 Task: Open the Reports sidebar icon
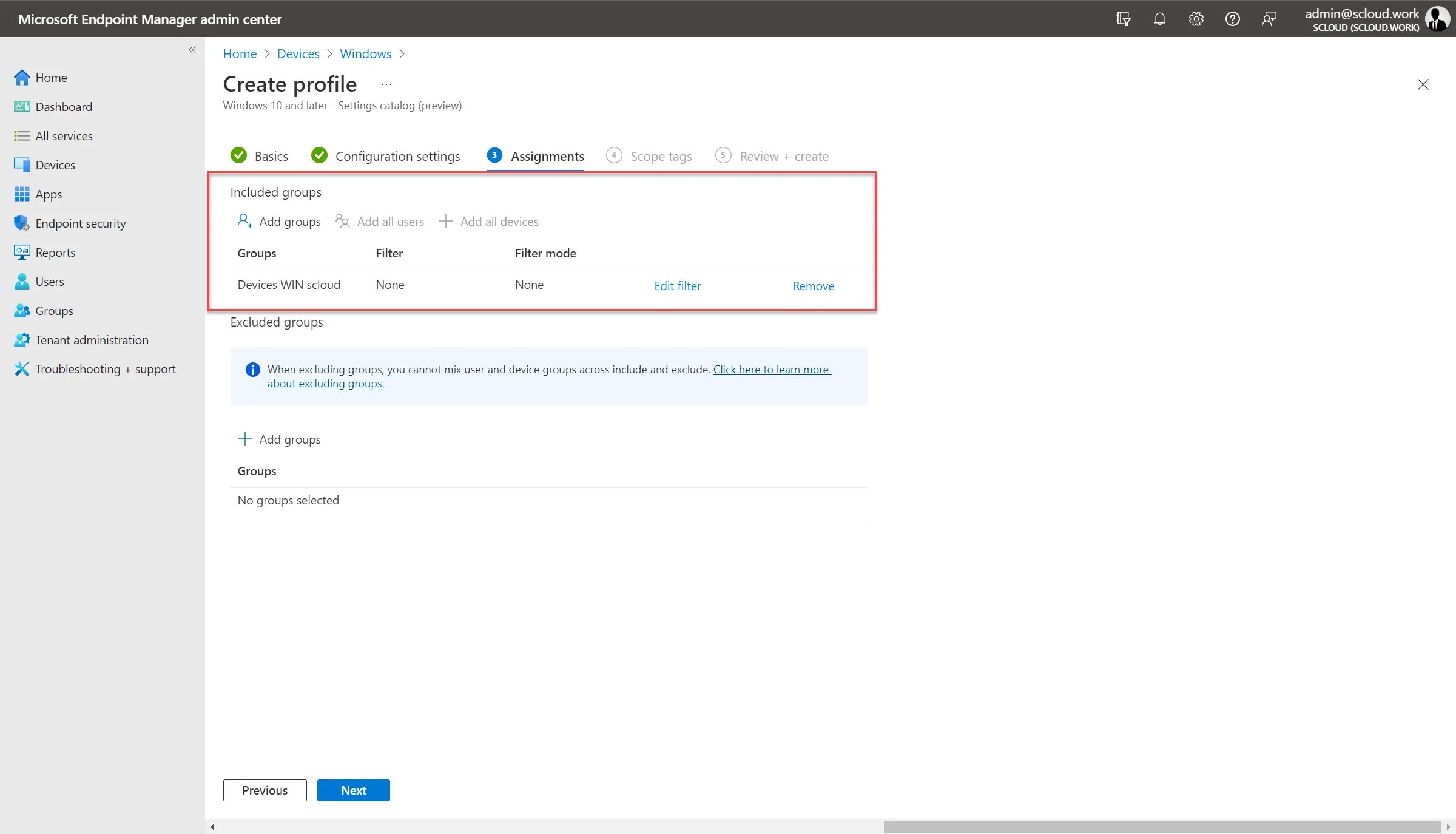pos(22,253)
